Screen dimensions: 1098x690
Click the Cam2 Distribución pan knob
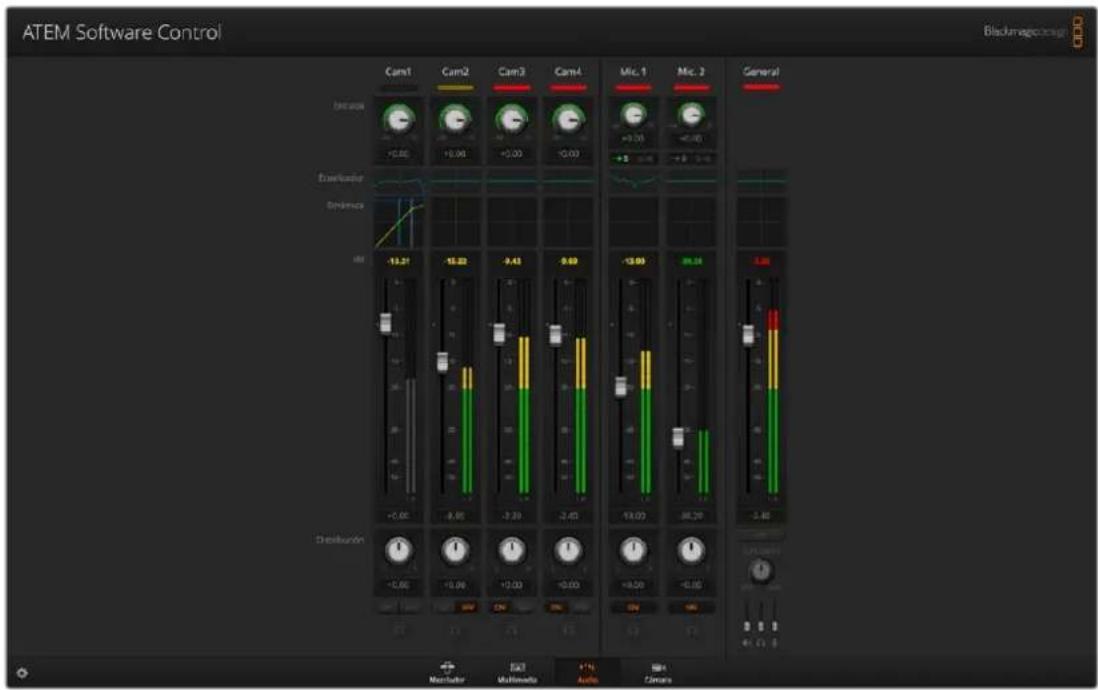coord(455,551)
